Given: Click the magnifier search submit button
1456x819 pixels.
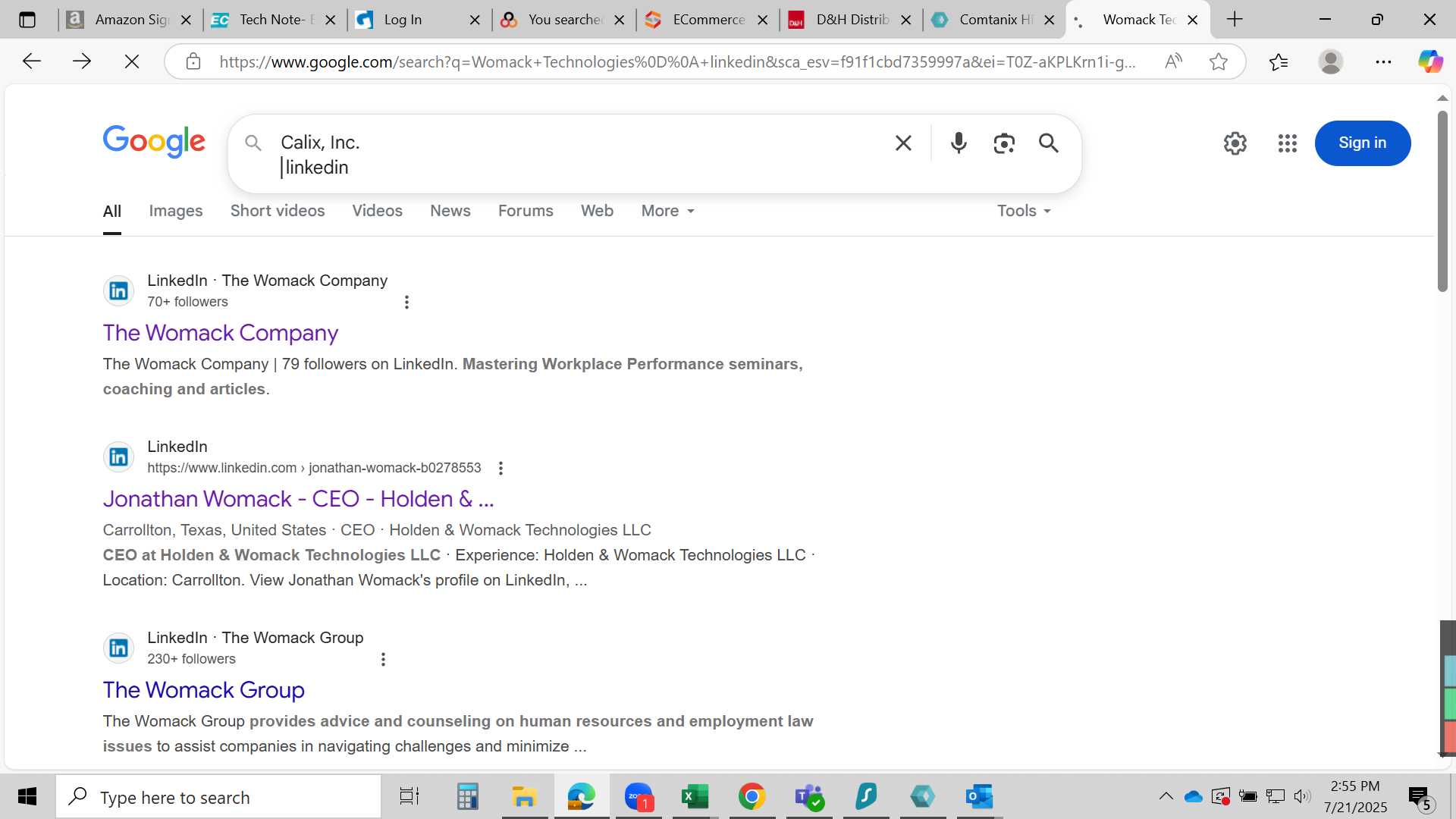Looking at the screenshot, I should pos(1049,143).
